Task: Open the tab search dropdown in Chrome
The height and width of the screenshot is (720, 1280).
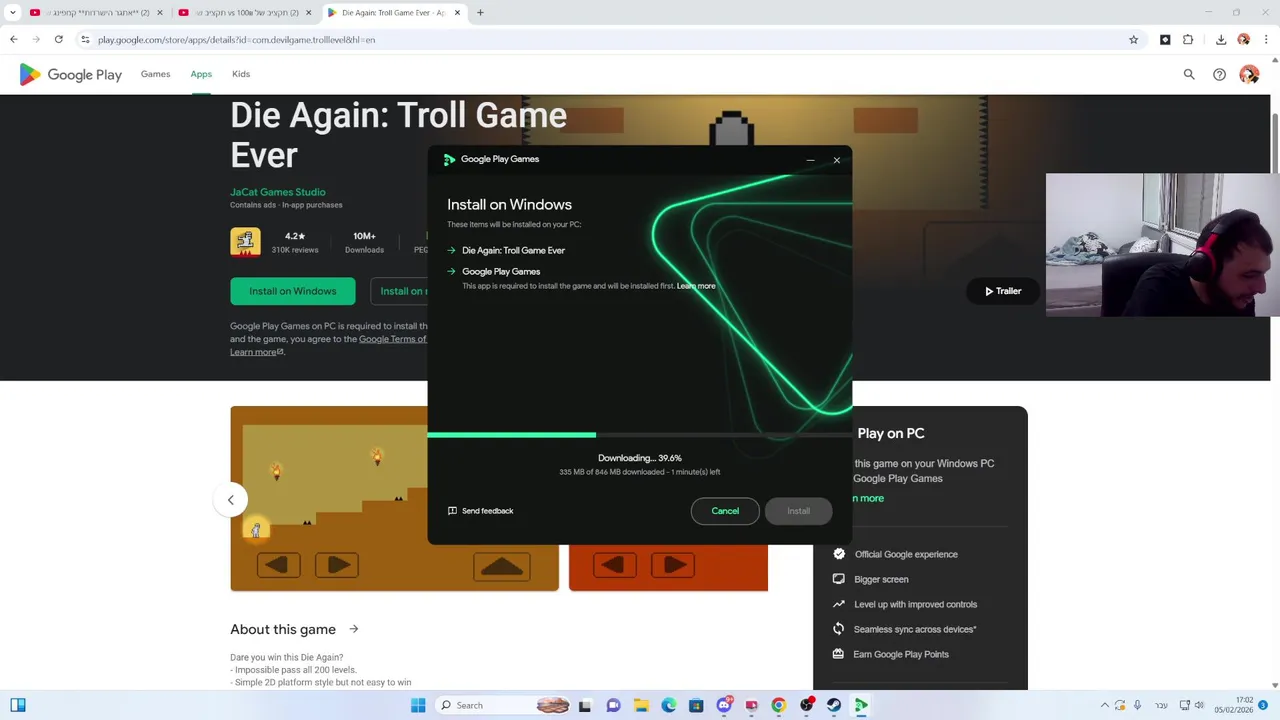Action: [13, 13]
